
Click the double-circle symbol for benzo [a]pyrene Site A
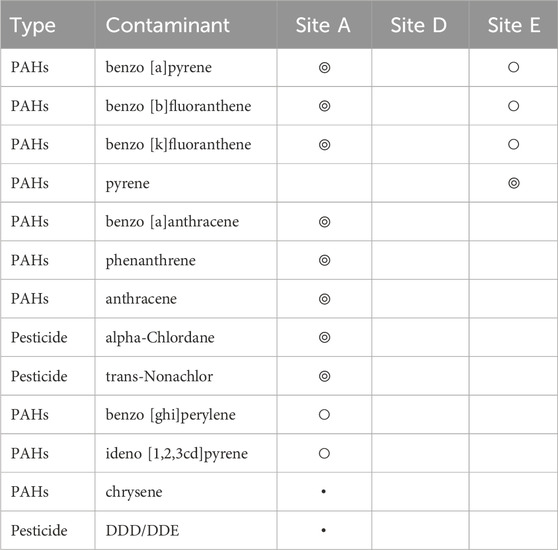click(324, 67)
